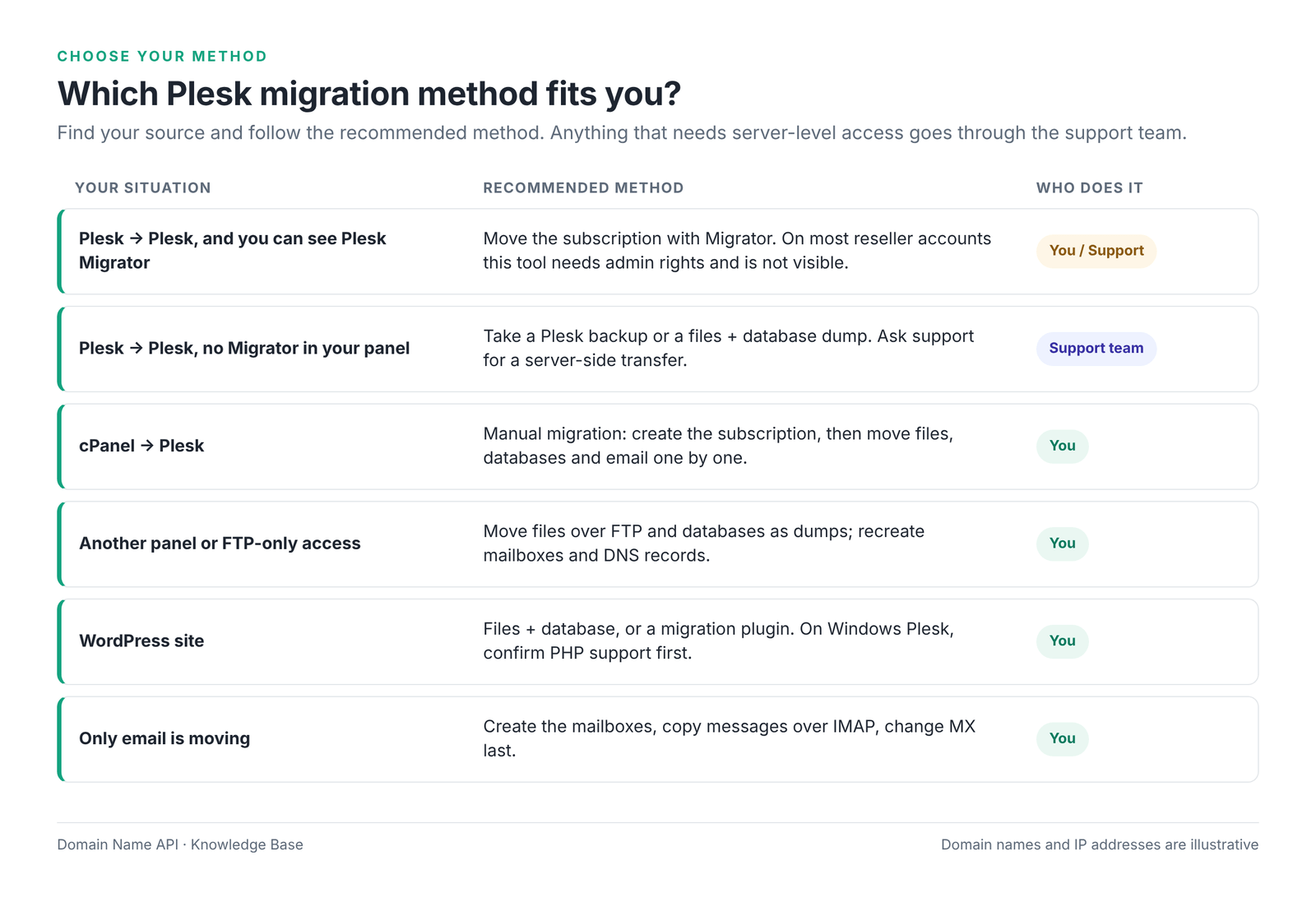
Task: Click footer 'Domain Name API · Knowledge Base'
Action: coord(180,844)
